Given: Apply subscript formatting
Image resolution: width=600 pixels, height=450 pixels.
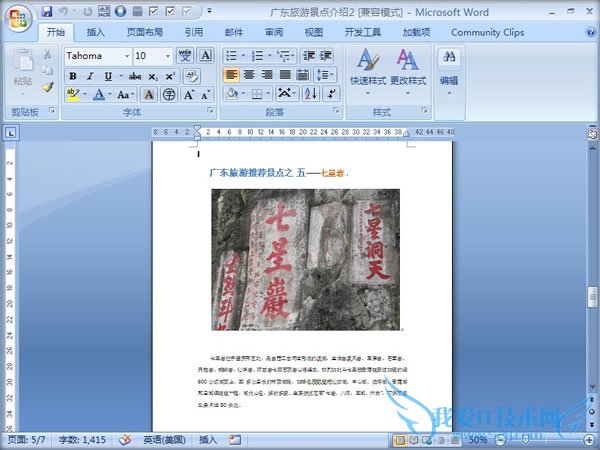Looking at the screenshot, I should [153, 76].
